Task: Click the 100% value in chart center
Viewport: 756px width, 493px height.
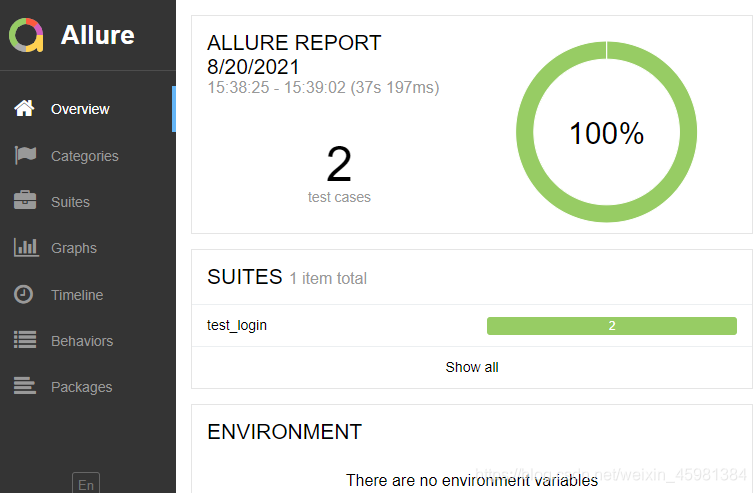Action: (607, 133)
